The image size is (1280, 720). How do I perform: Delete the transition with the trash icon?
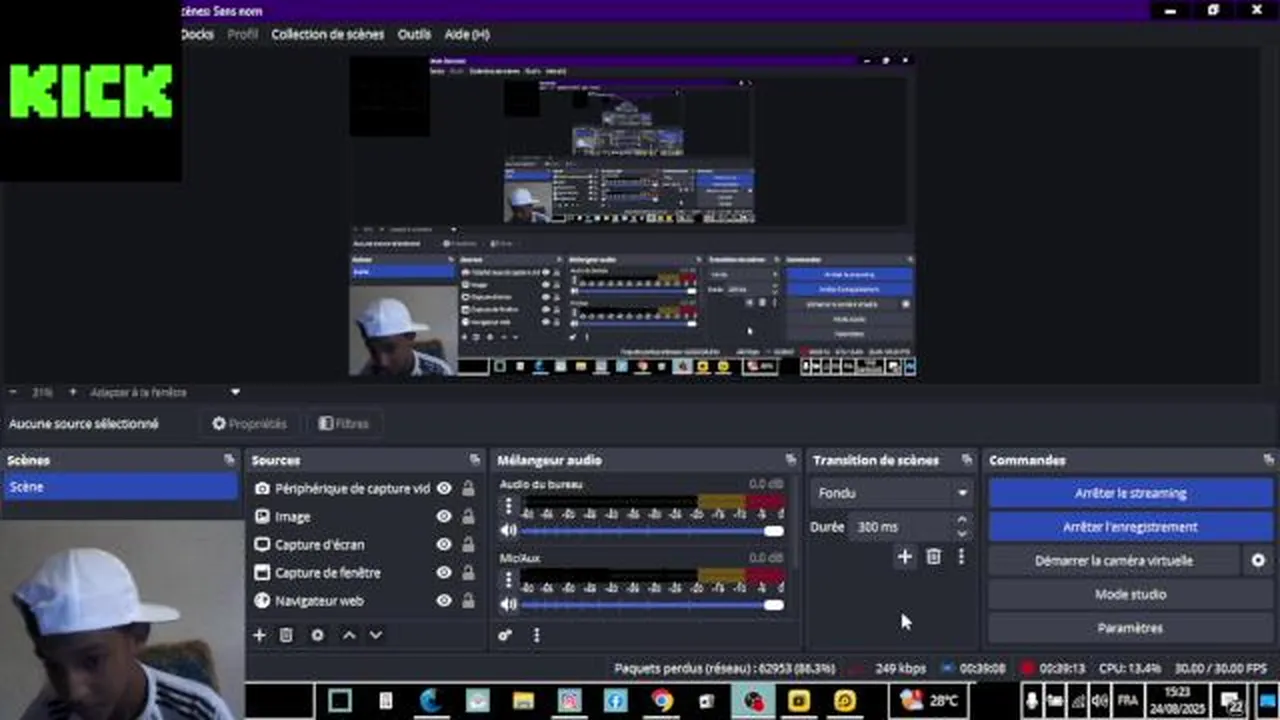pos(933,557)
